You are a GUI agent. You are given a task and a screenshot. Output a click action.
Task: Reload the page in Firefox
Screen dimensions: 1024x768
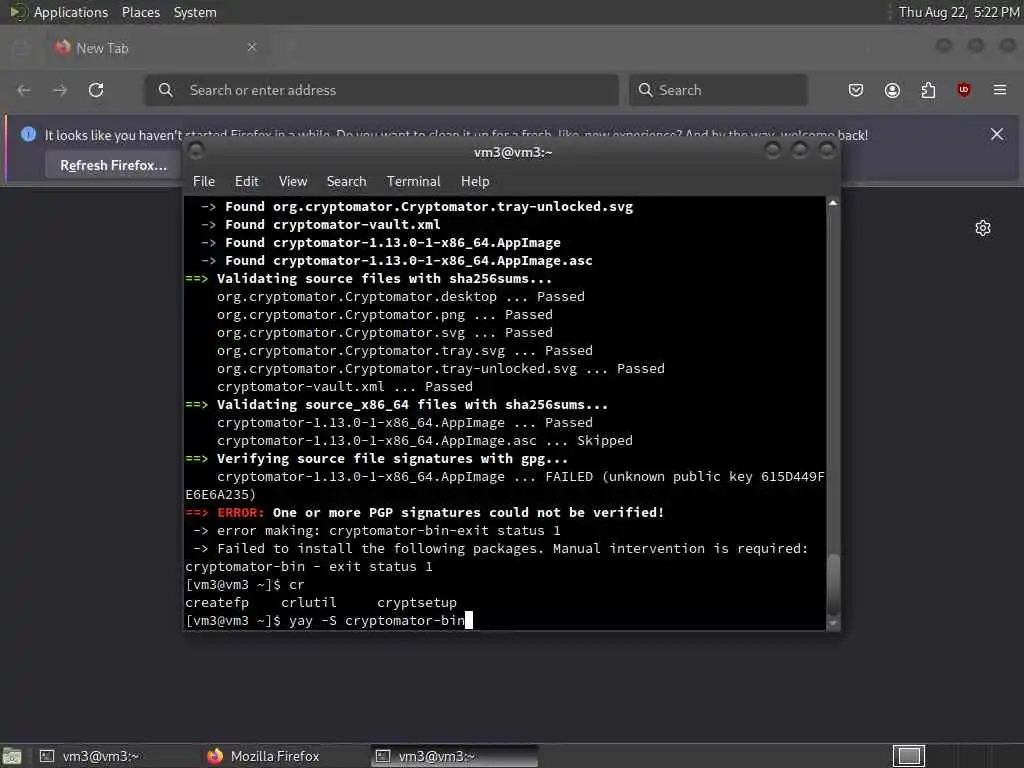(x=96, y=90)
